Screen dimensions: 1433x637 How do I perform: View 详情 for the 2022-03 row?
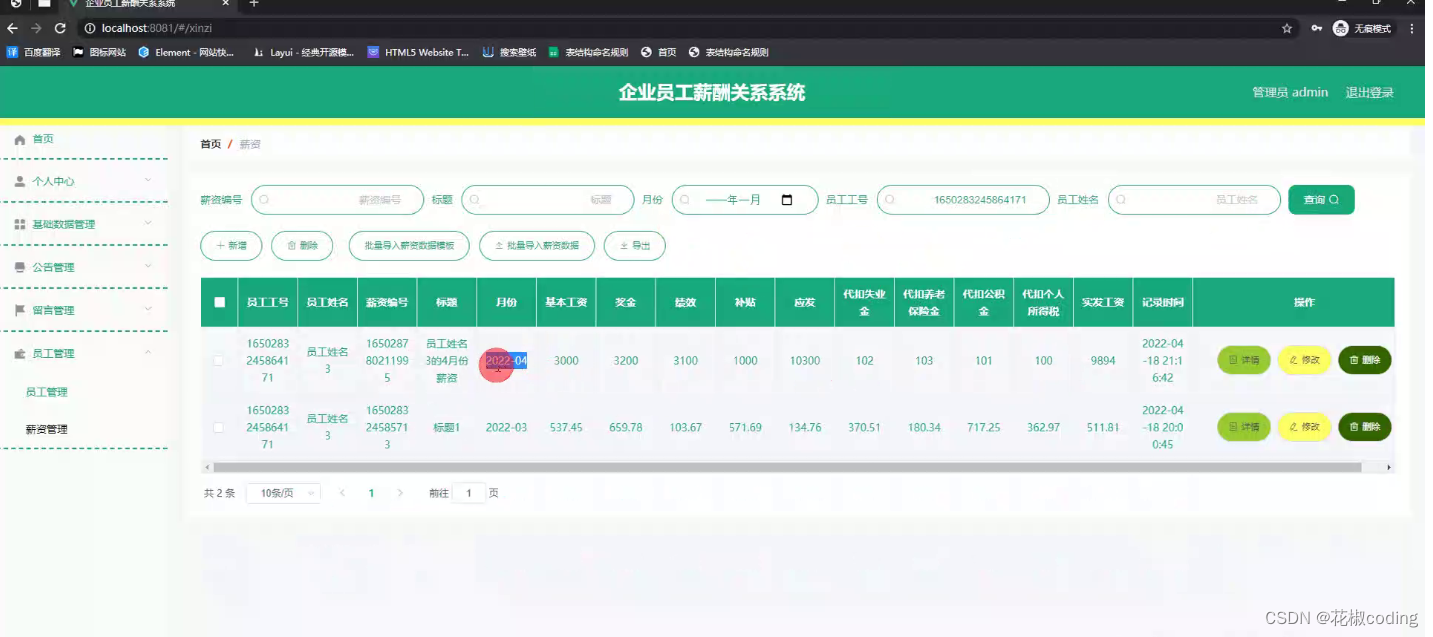pyautogui.click(x=1244, y=427)
